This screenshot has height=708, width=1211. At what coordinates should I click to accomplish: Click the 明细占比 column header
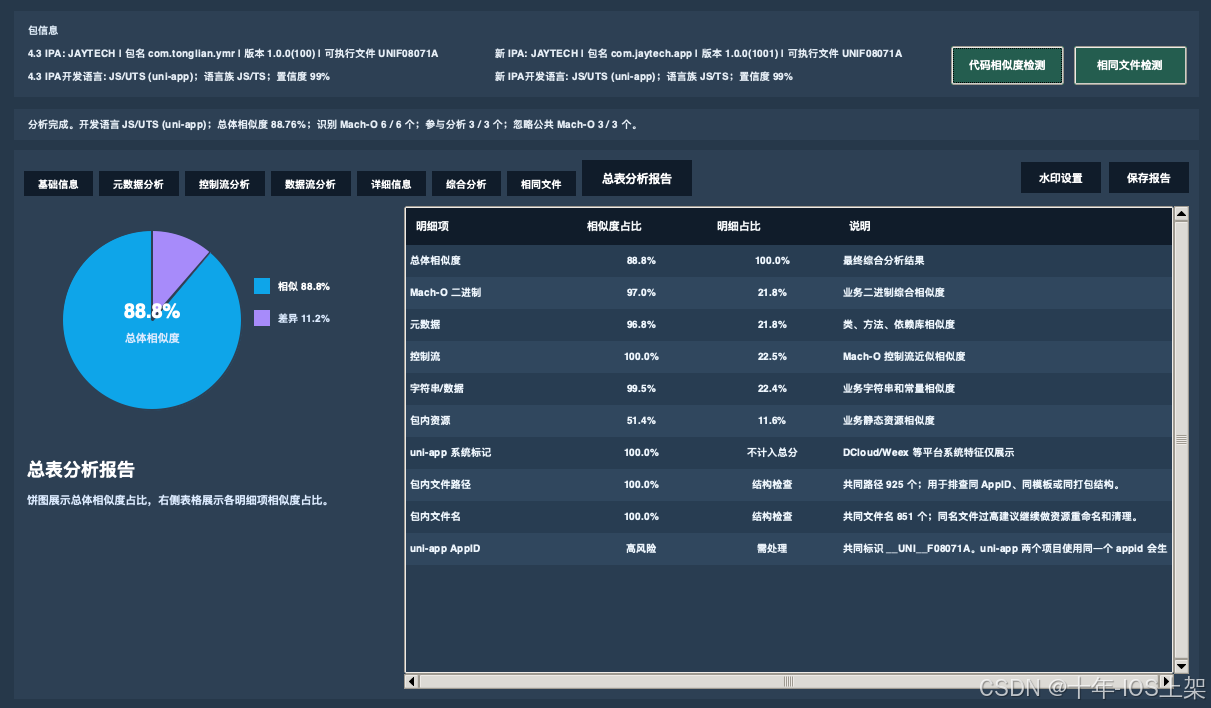[x=739, y=226]
